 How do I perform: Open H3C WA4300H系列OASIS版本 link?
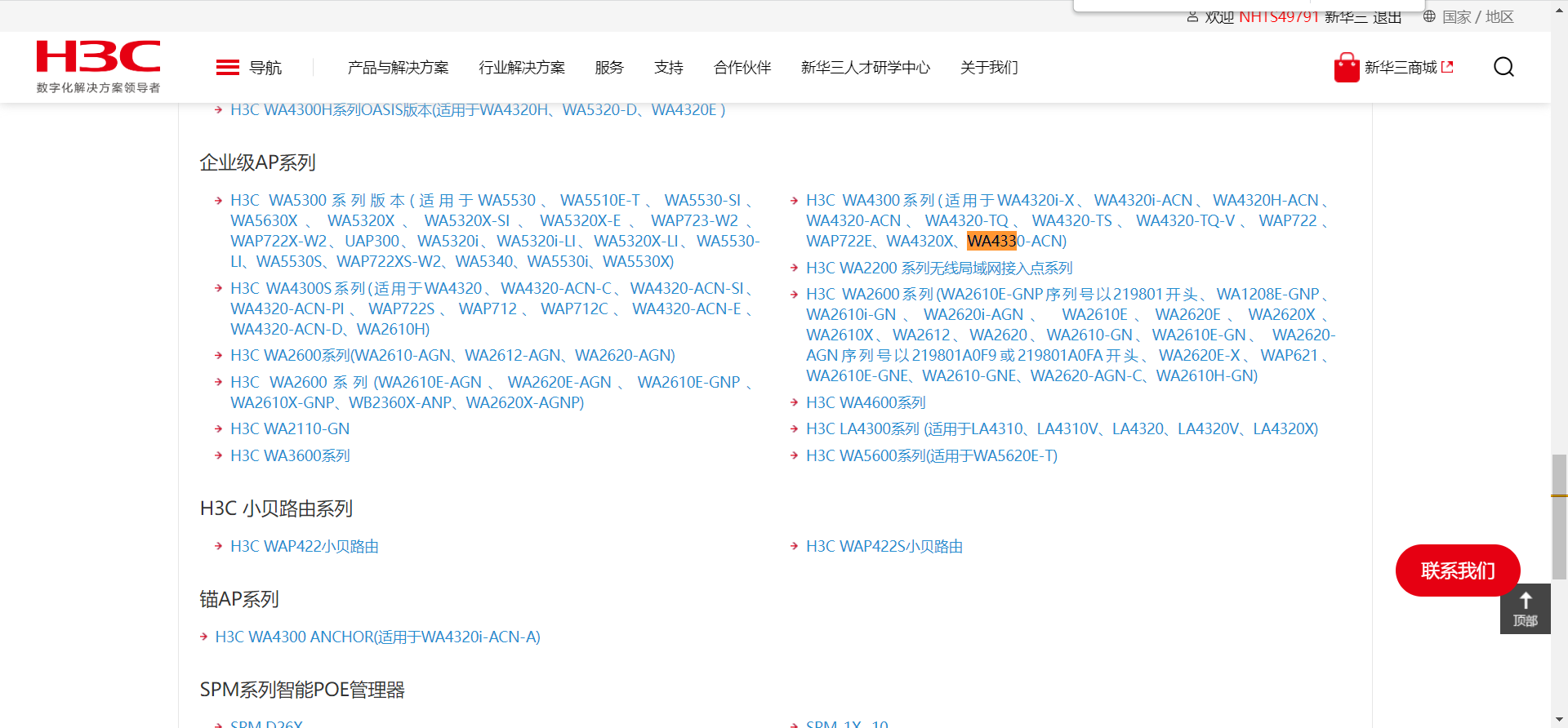pyautogui.click(x=478, y=110)
